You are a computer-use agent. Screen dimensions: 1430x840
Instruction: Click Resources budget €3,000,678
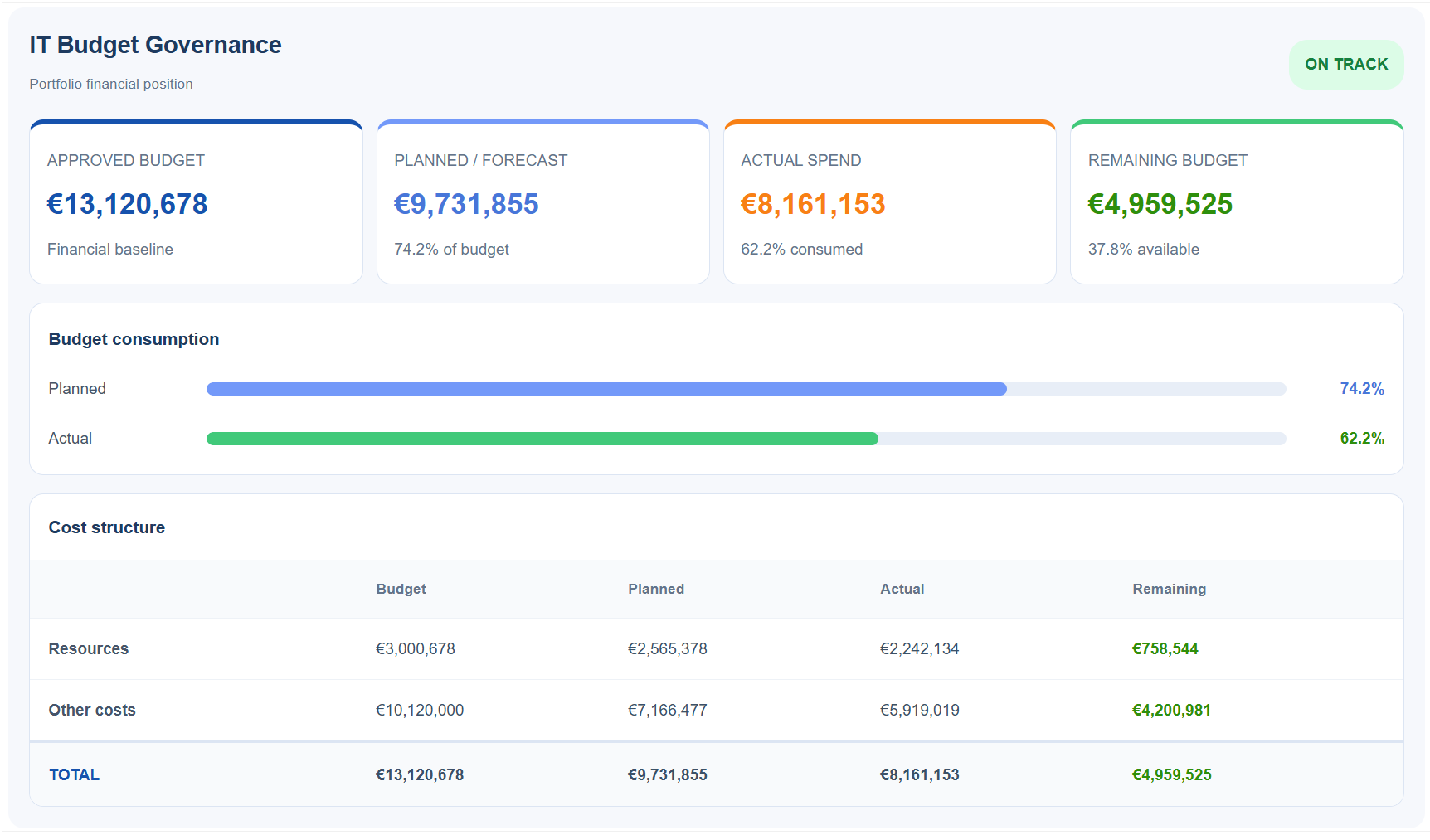pyautogui.click(x=415, y=648)
